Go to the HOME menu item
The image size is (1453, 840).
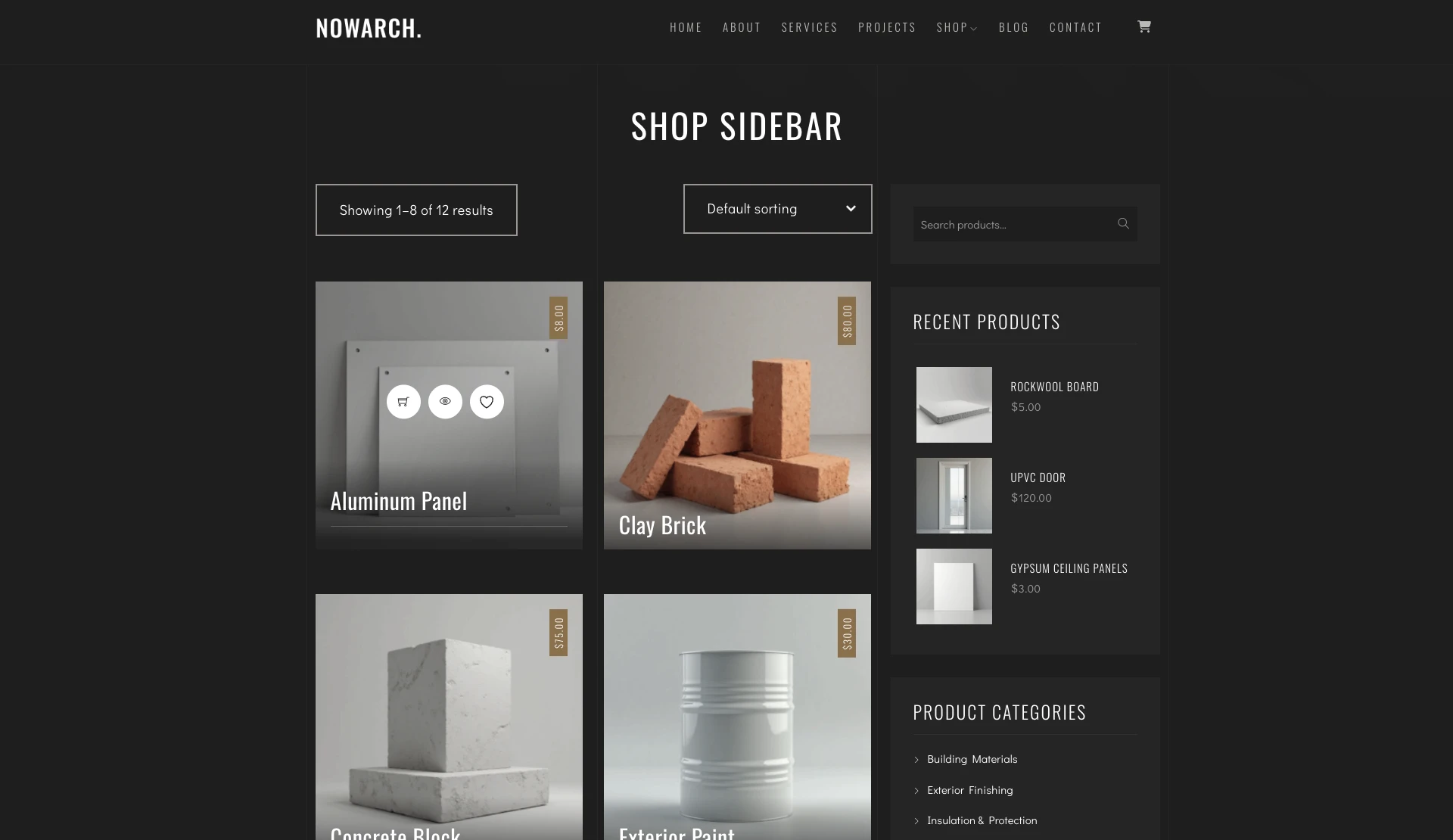tap(686, 27)
